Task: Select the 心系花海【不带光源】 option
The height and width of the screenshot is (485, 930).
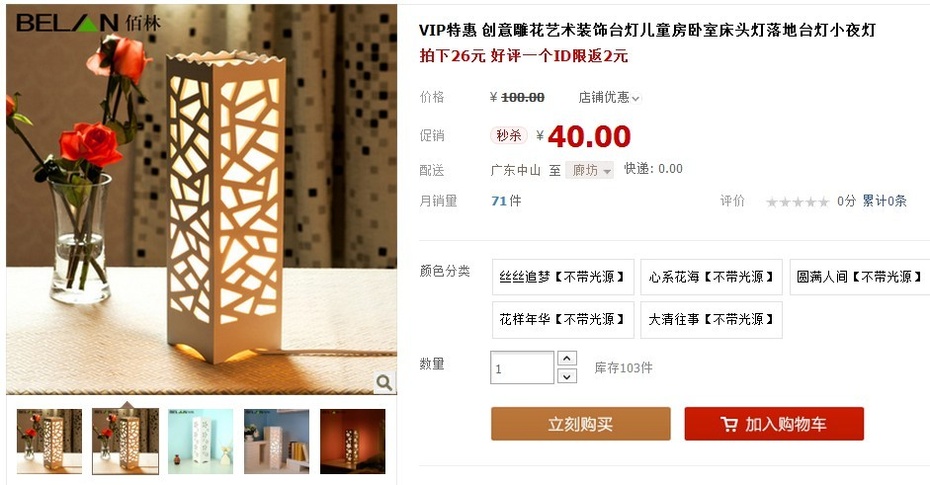Action: [x=711, y=277]
